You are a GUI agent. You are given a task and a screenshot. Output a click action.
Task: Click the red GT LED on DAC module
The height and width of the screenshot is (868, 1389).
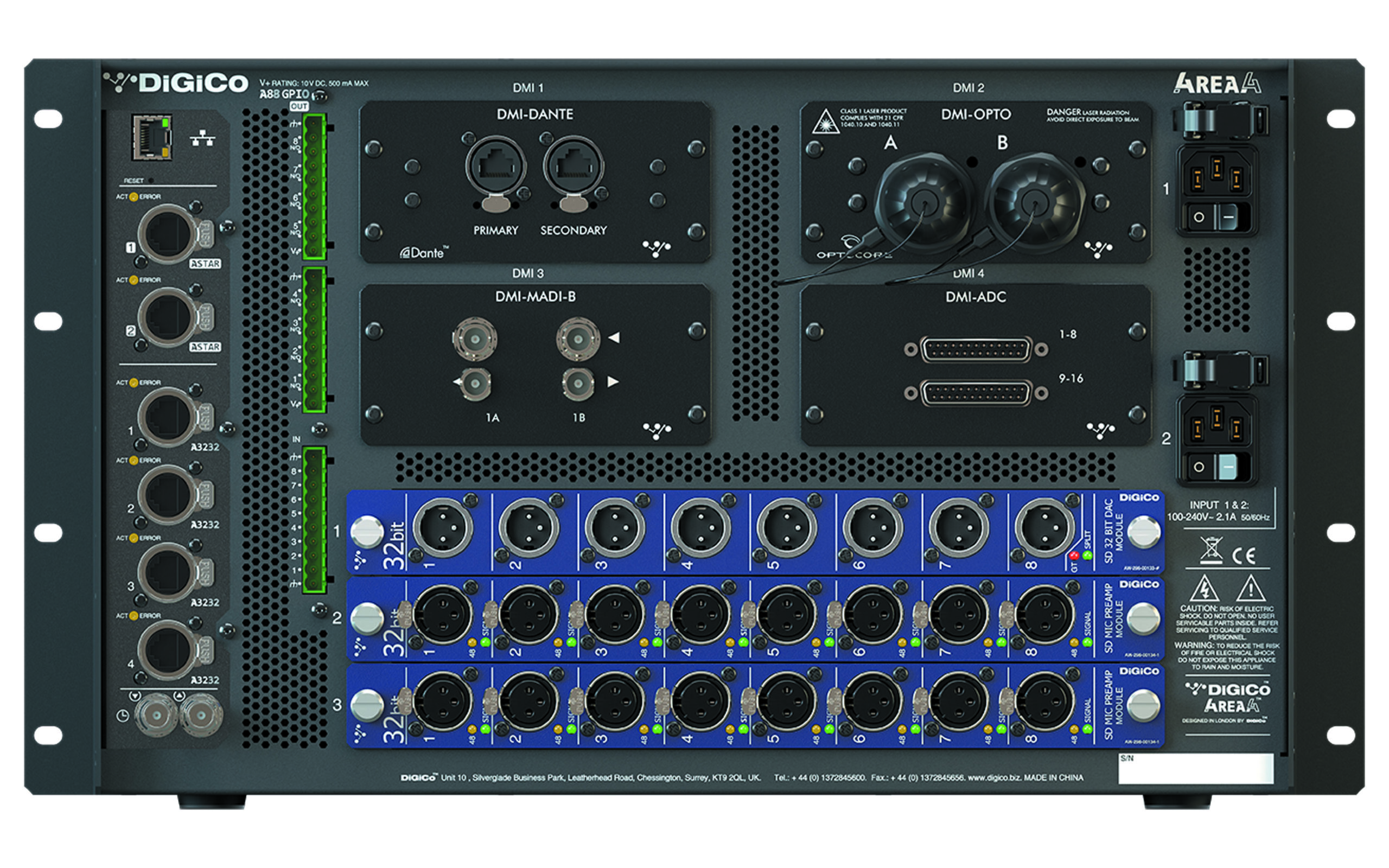[1074, 555]
